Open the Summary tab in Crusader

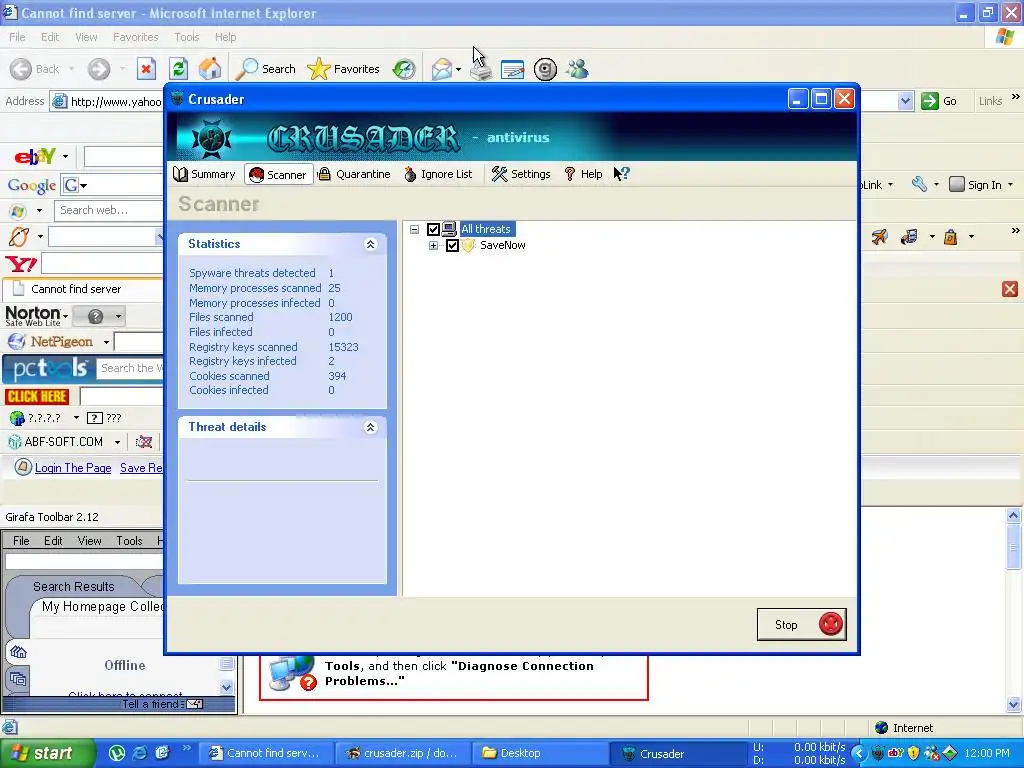(x=204, y=174)
